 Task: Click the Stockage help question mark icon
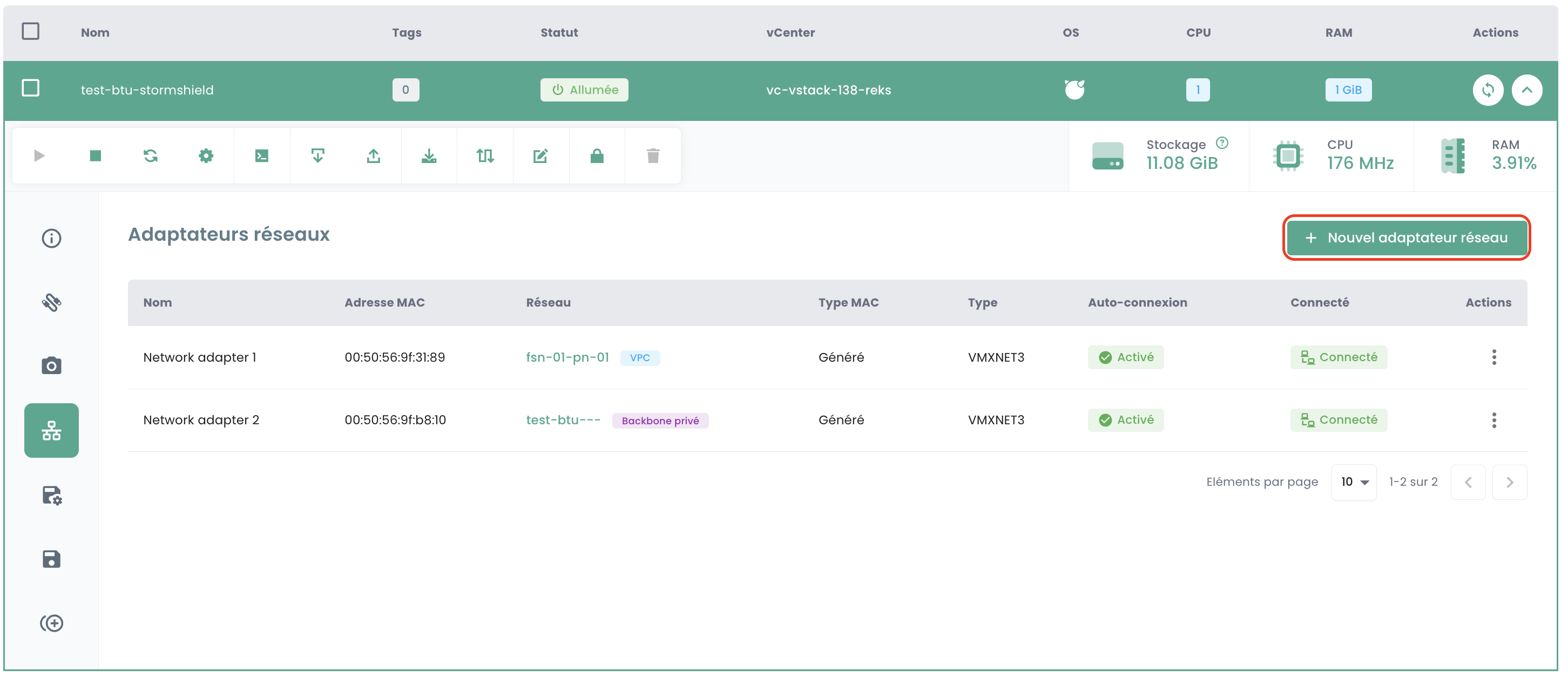click(1222, 143)
